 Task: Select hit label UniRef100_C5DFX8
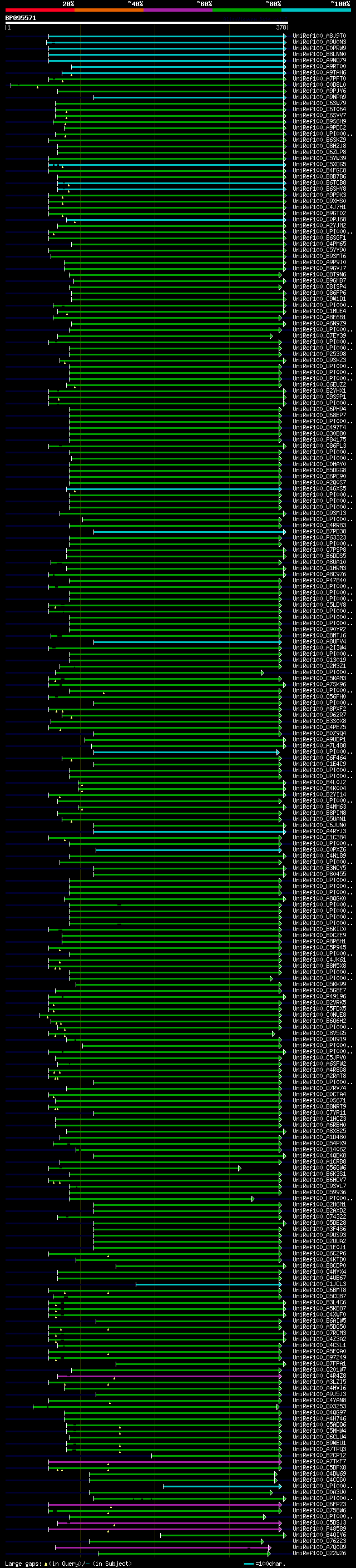319,1467
